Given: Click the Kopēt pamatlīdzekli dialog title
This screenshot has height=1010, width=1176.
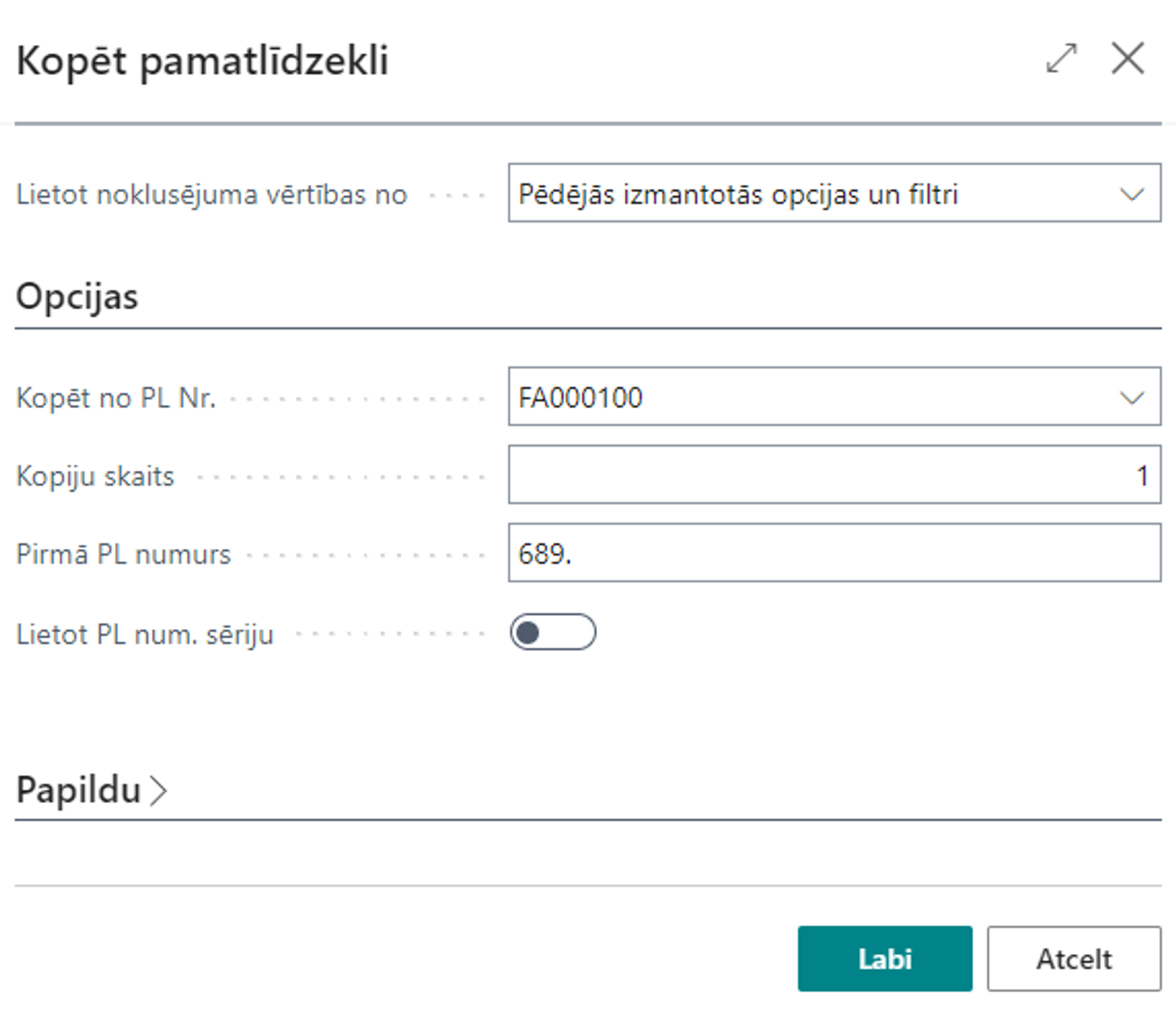Looking at the screenshot, I should [202, 61].
